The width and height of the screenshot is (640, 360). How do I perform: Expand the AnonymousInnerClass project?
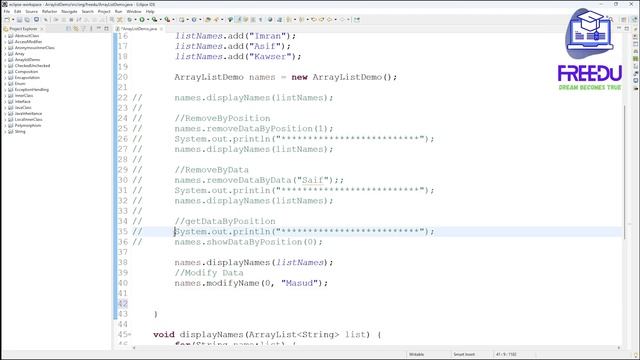click(x=5, y=48)
